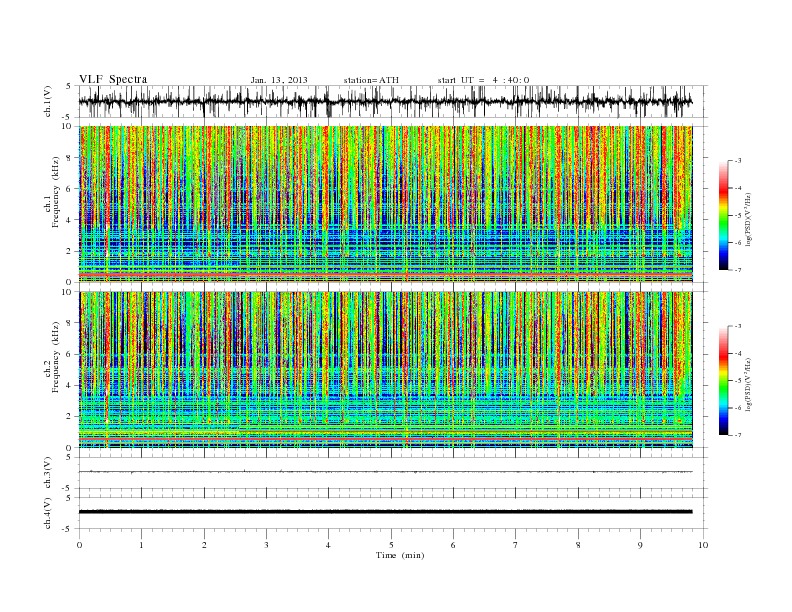Click the 'station=ATH' label
The width and height of the screenshot is (792, 612).
tap(371, 80)
